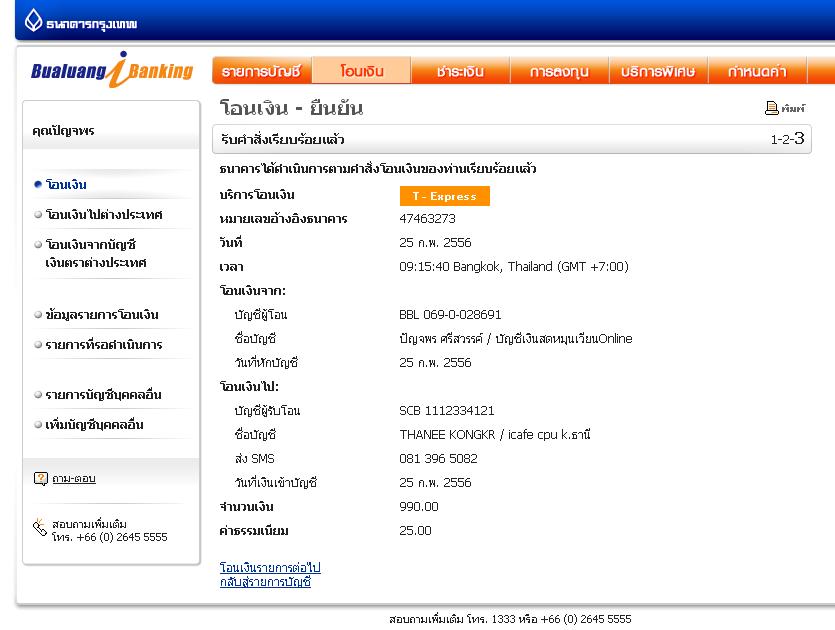The height and width of the screenshot is (630, 835).
Task: Open the รายการบัญชี tab
Action: coord(261,71)
